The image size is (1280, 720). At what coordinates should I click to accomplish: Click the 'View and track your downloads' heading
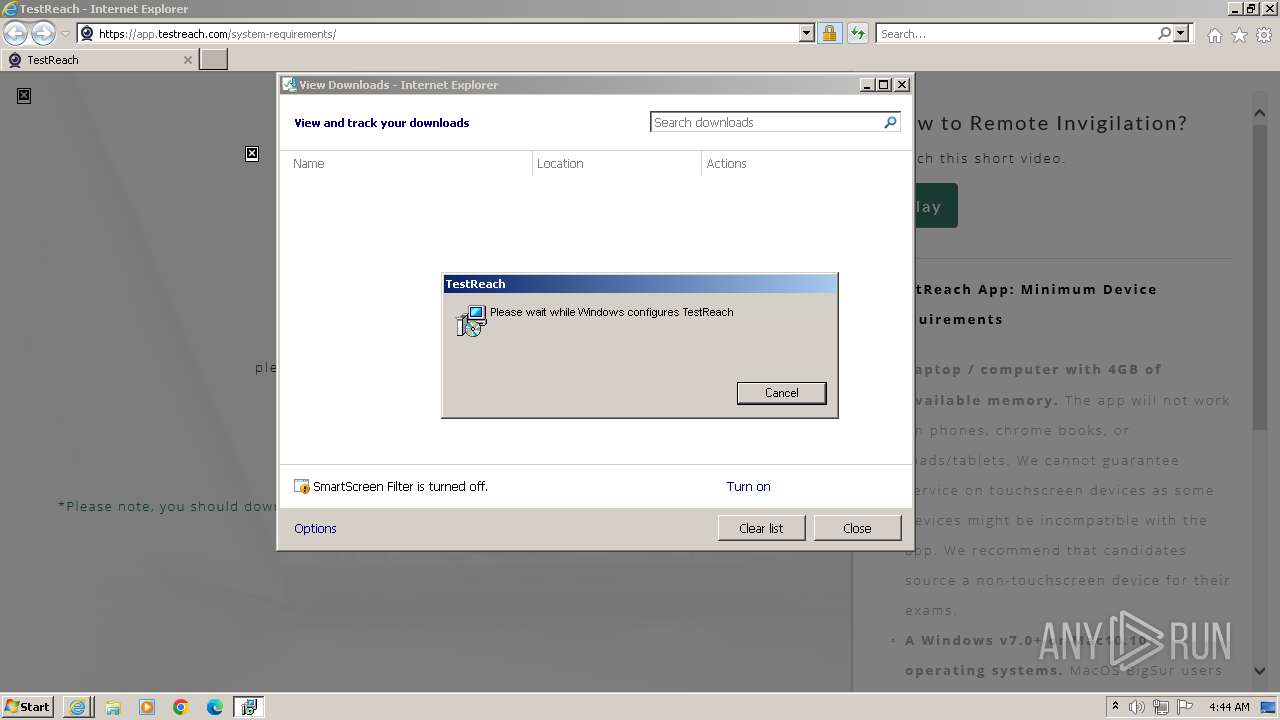381,123
